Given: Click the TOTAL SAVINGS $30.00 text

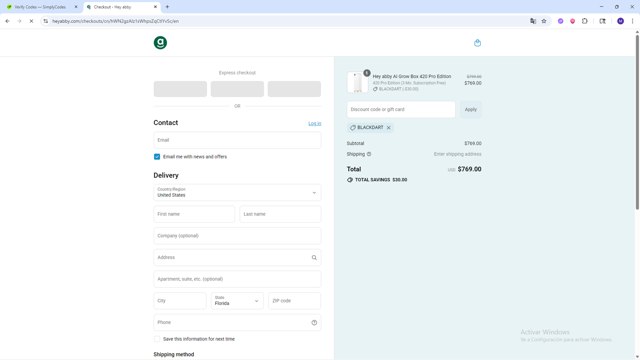Looking at the screenshot, I should (381, 180).
